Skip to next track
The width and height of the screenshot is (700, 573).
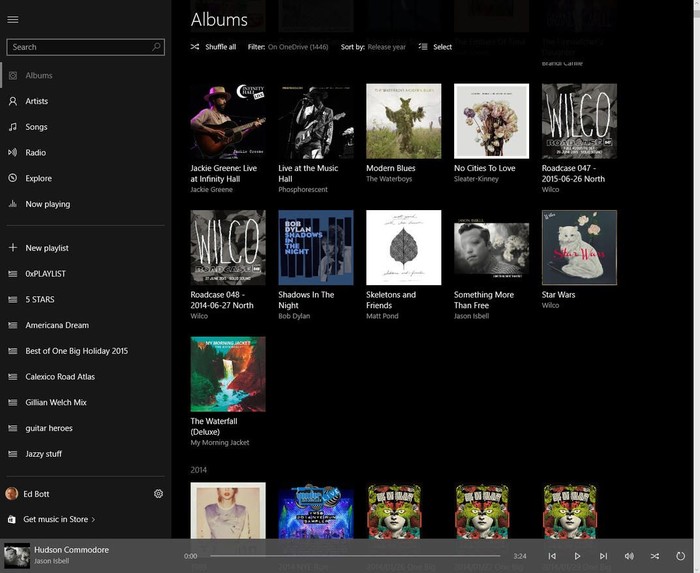pos(603,556)
